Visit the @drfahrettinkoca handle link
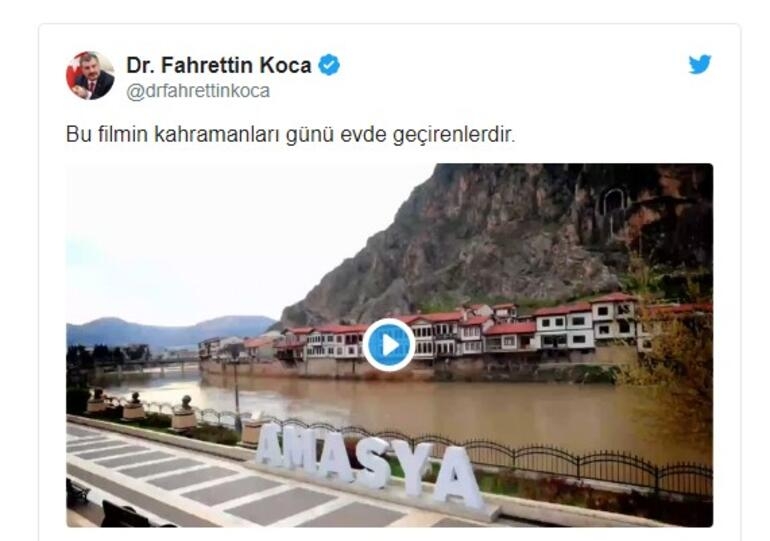The height and width of the screenshot is (541, 770). pyautogui.click(x=198, y=91)
